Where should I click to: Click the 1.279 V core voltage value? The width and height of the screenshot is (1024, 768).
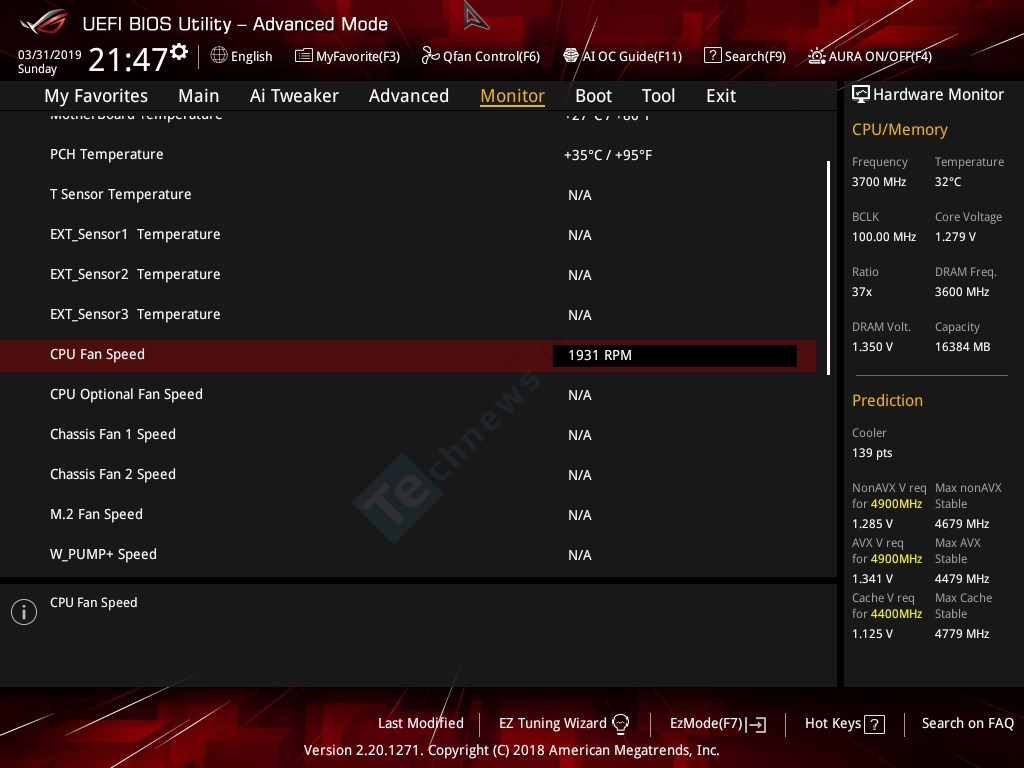955,237
